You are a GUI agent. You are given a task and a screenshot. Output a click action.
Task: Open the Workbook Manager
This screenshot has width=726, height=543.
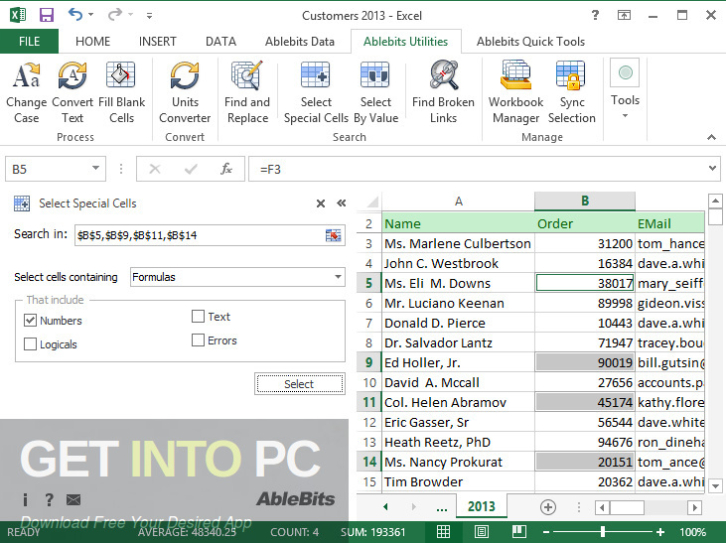click(516, 93)
